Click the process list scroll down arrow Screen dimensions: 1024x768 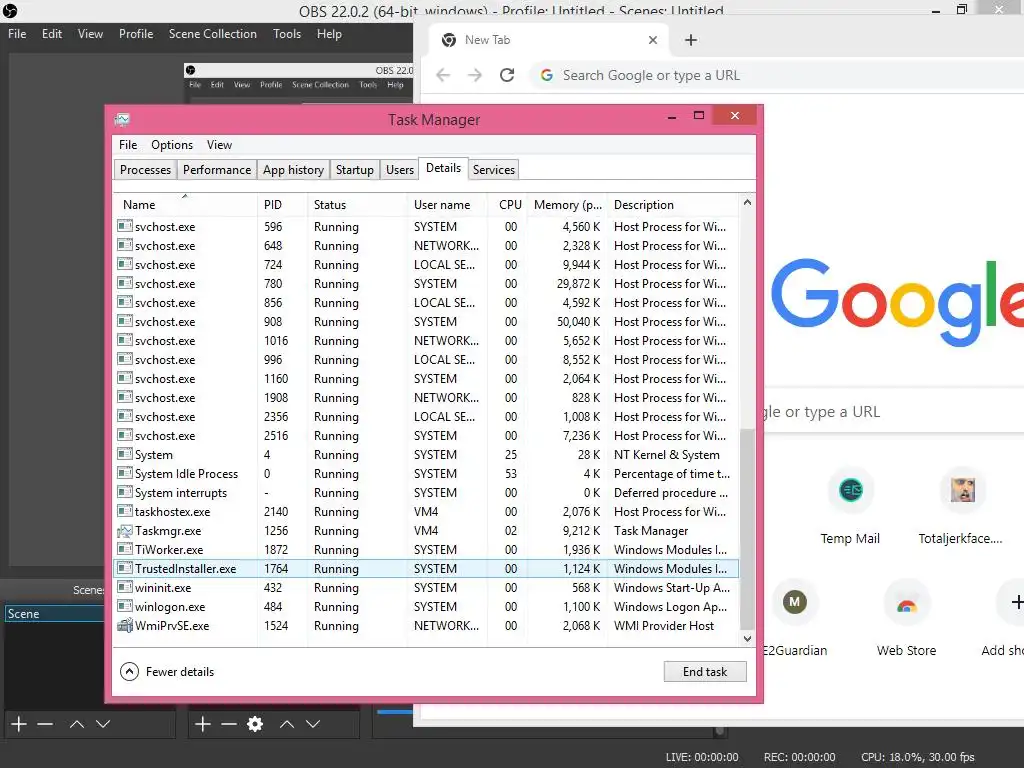[747, 639]
